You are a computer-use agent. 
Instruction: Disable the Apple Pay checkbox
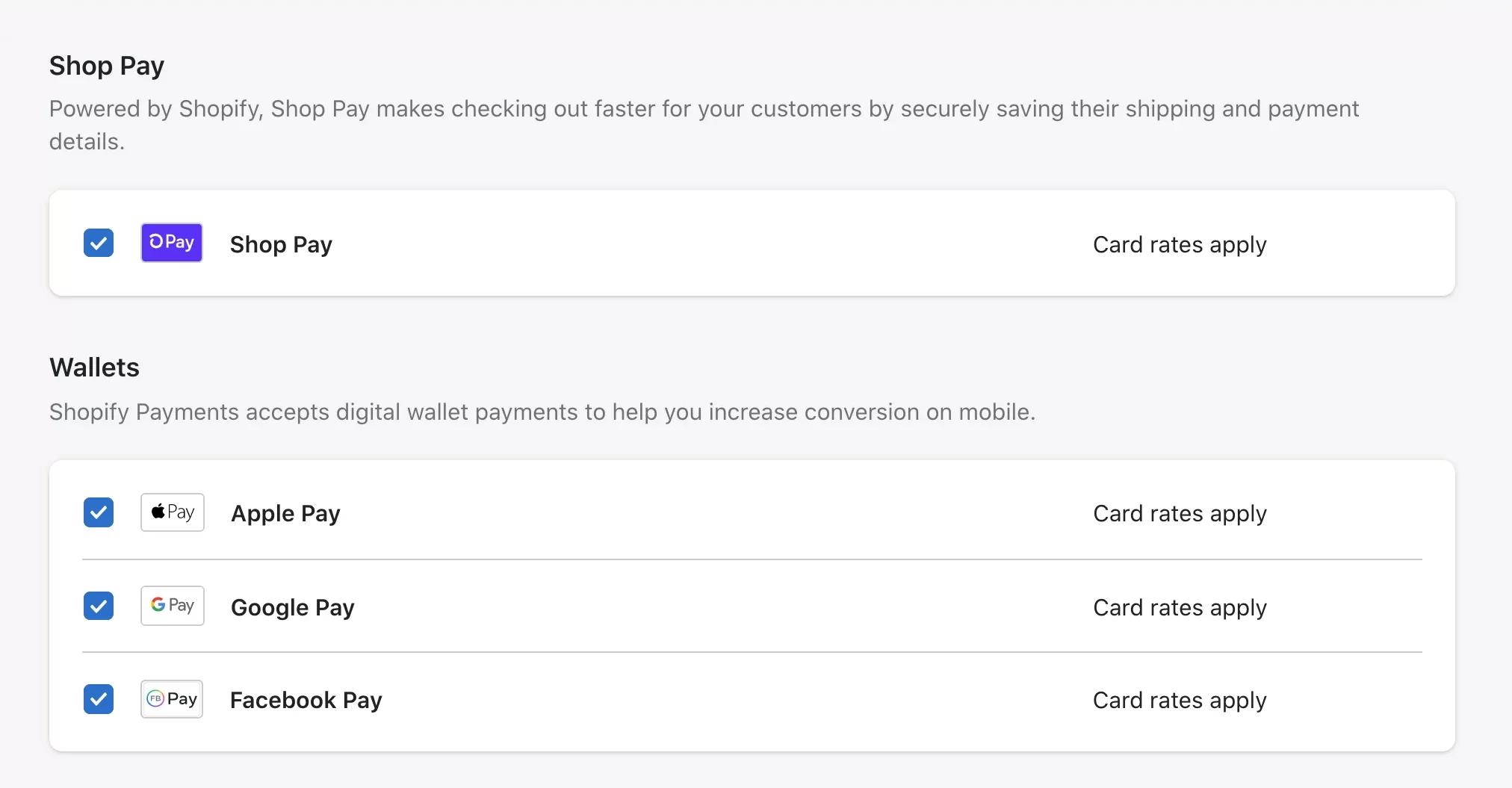tap(99, 512)
